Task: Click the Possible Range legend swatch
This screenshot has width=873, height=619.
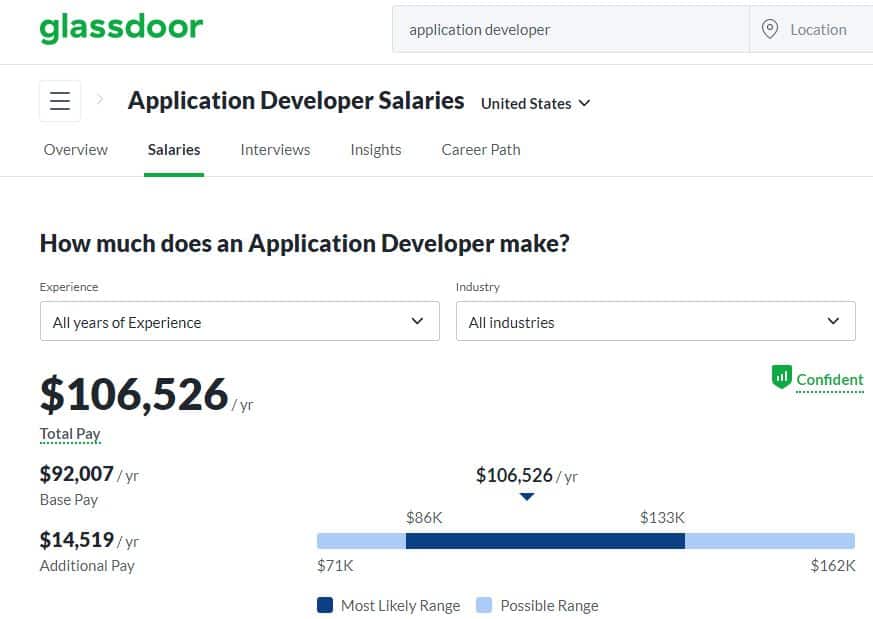Action: tap(484, 605)
